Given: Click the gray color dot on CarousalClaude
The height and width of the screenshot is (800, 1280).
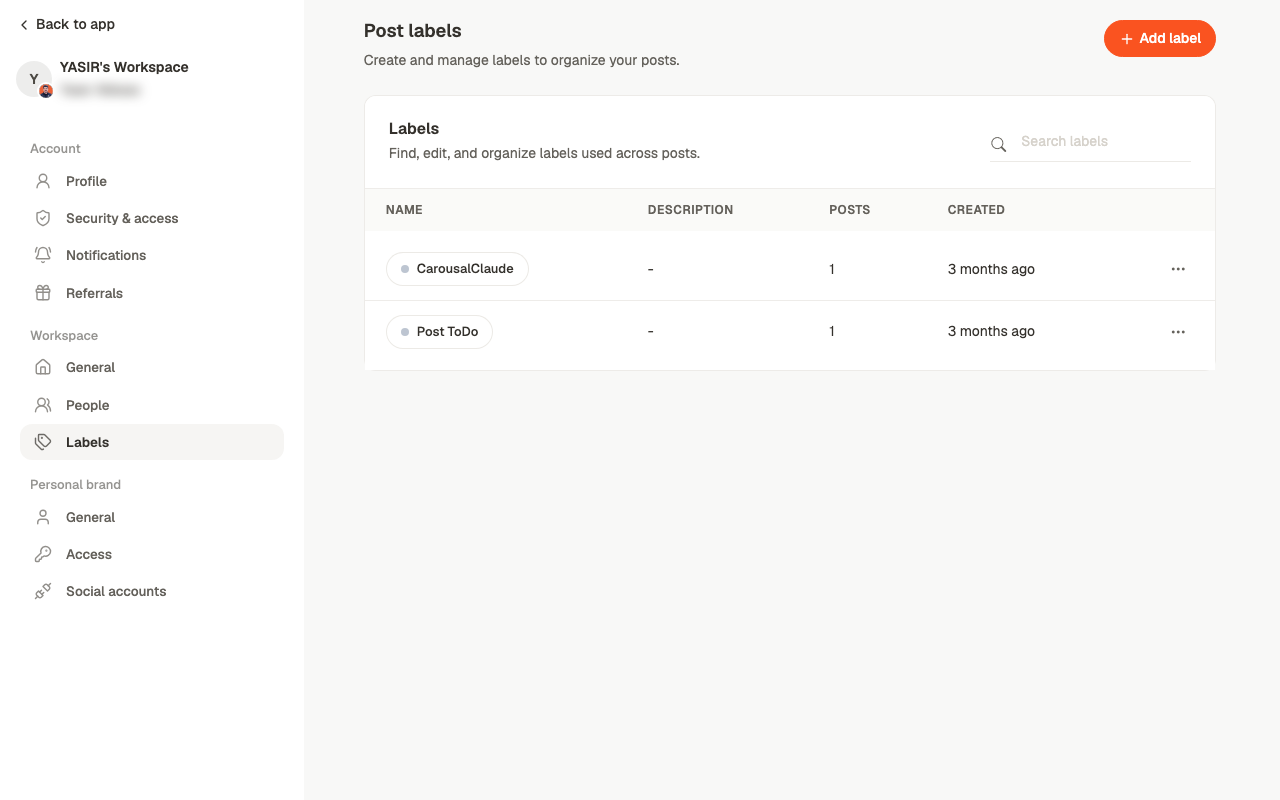Looking at the screenshot, I should (405, 269).
